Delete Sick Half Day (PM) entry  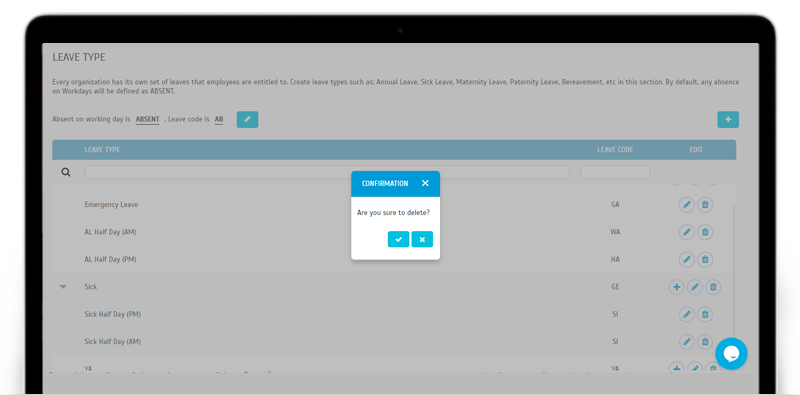pos(705,314)
